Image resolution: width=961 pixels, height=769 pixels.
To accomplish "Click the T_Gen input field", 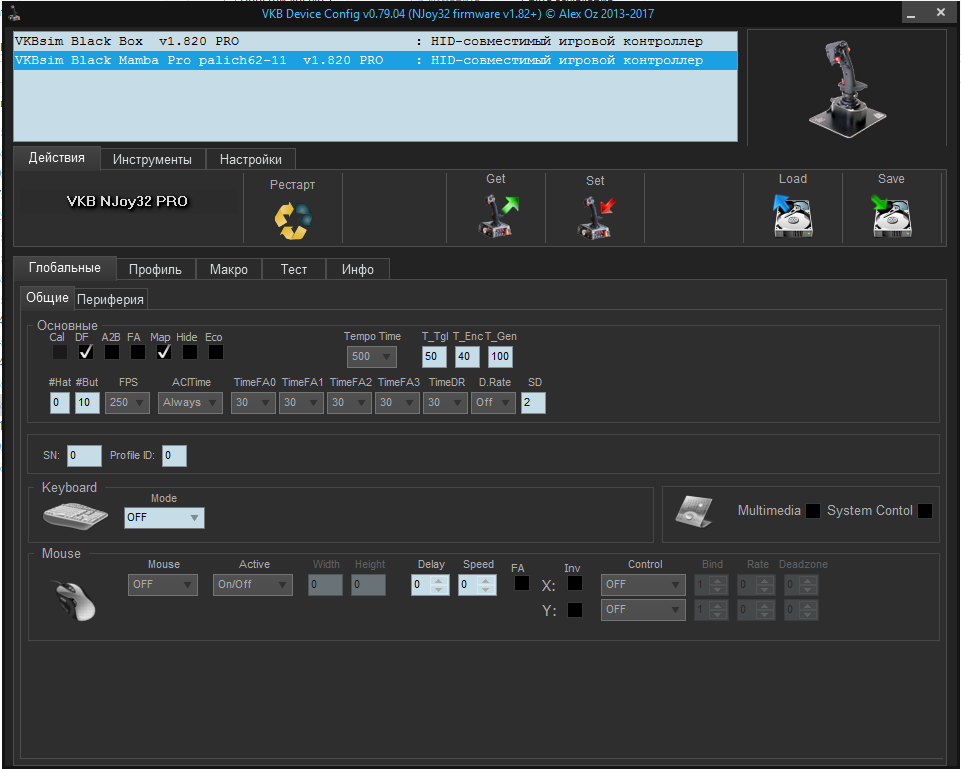I will coord(500,357).
